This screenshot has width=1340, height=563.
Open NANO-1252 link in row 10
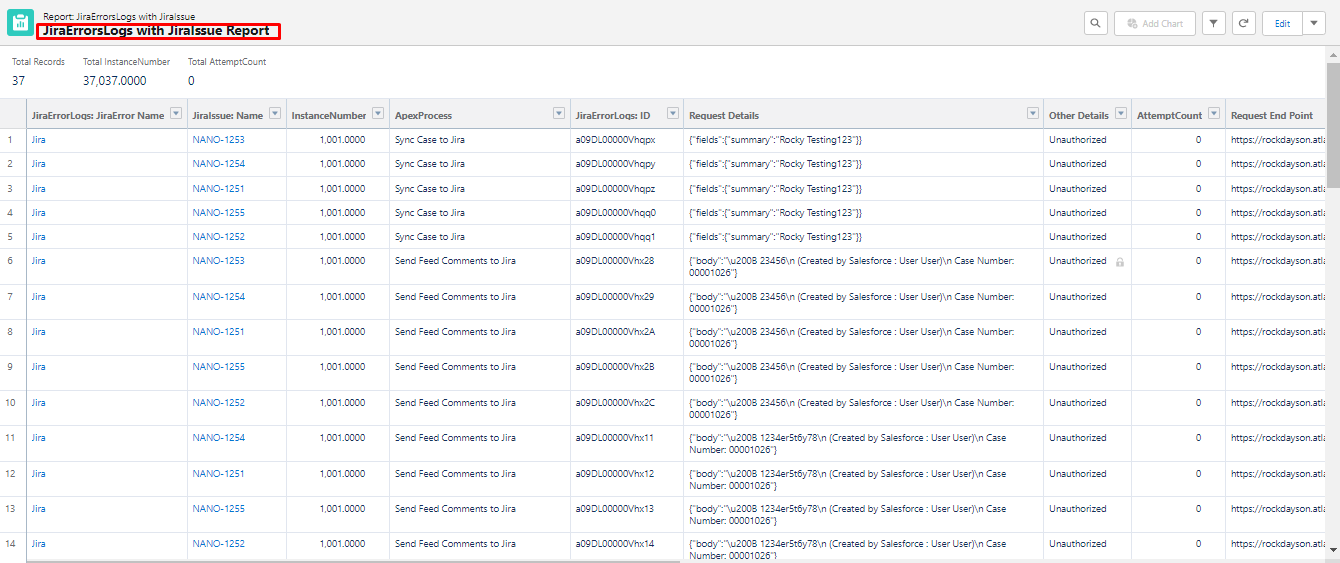(218, 403)
